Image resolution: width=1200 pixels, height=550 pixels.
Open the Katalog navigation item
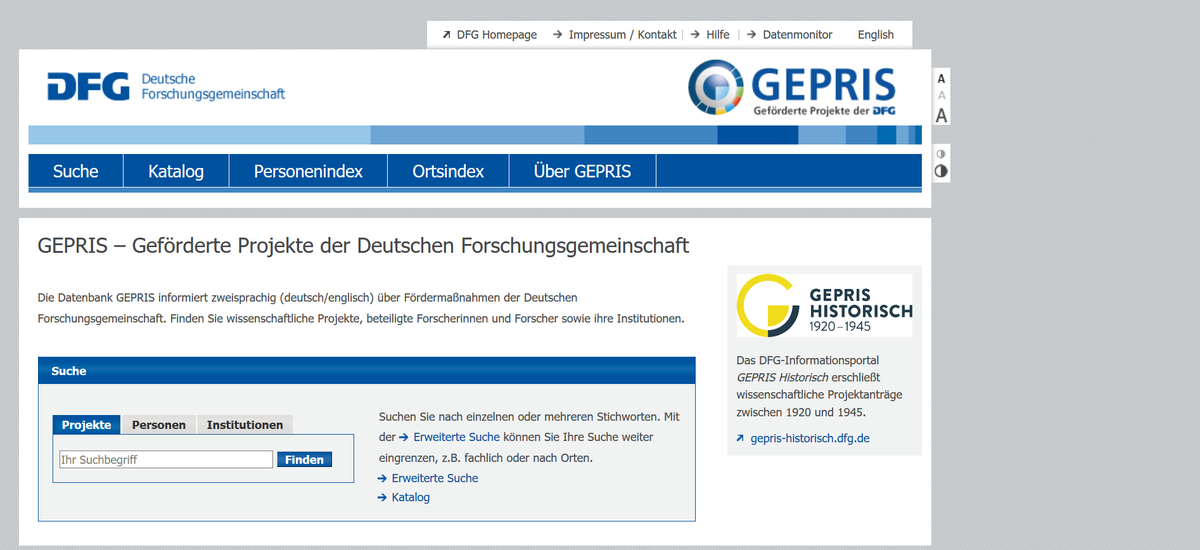pyautogui.click(x=176, y=171)
